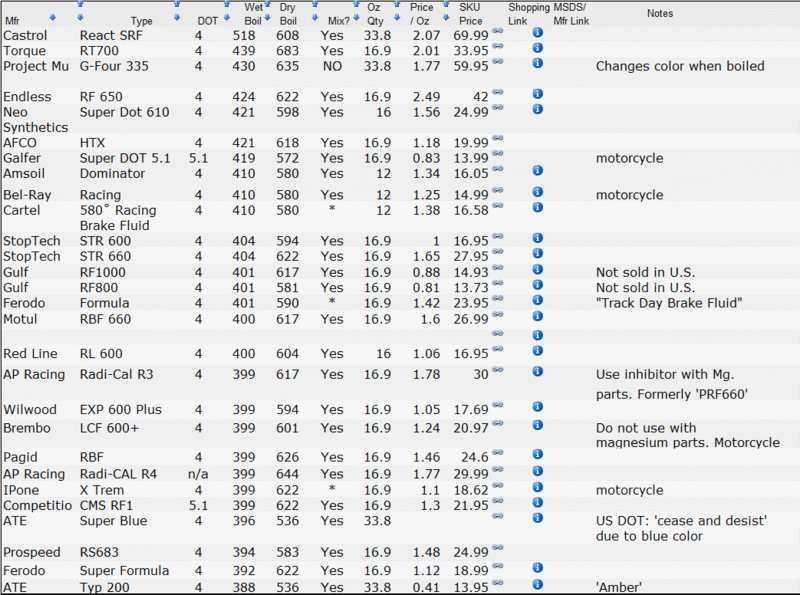View the AP Racing Radi-CAL R4 MSDS info icon
The height and width of the screenshot is (595, 800).
point(537,471)
